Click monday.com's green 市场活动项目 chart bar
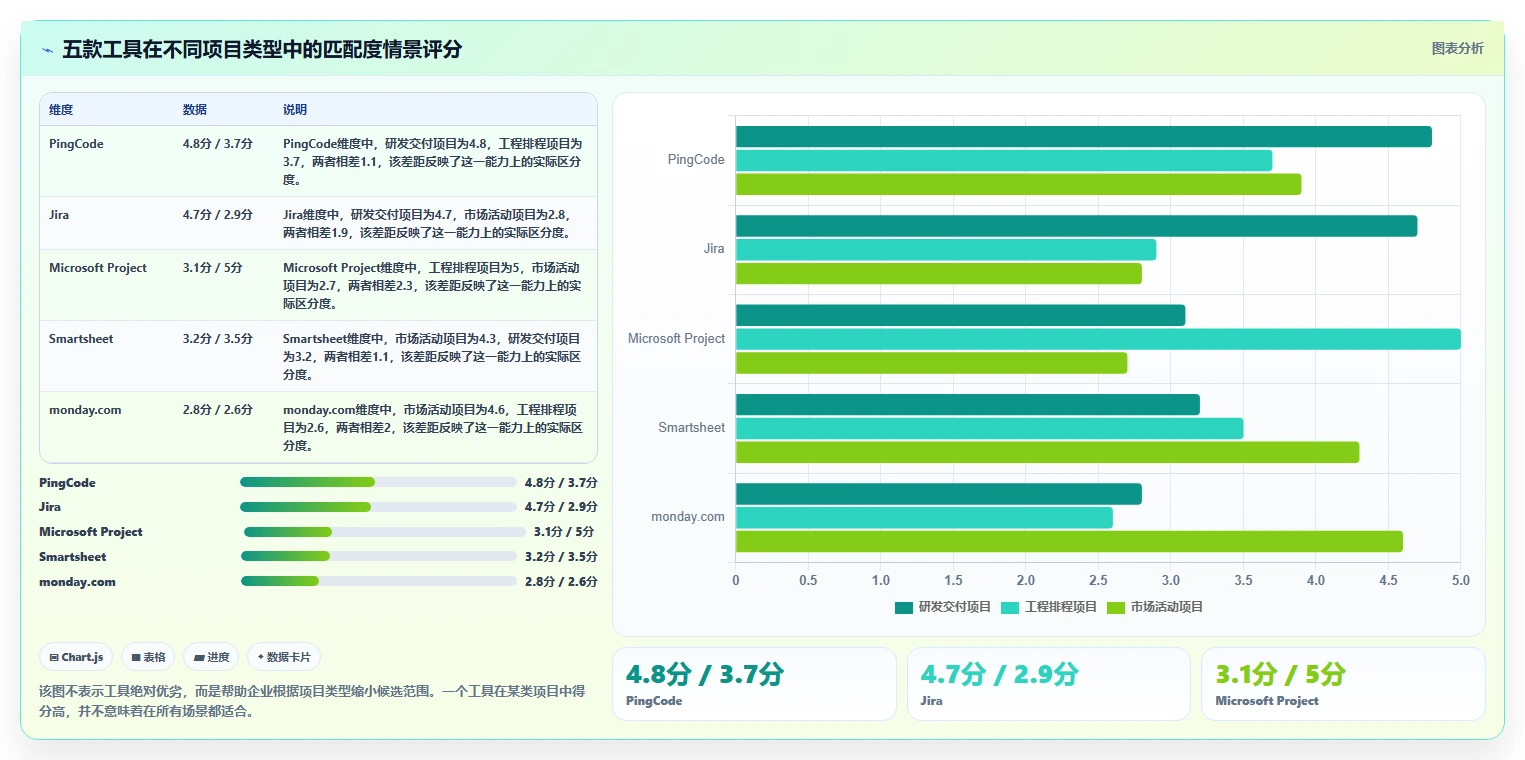 [x=1069, y=542]
